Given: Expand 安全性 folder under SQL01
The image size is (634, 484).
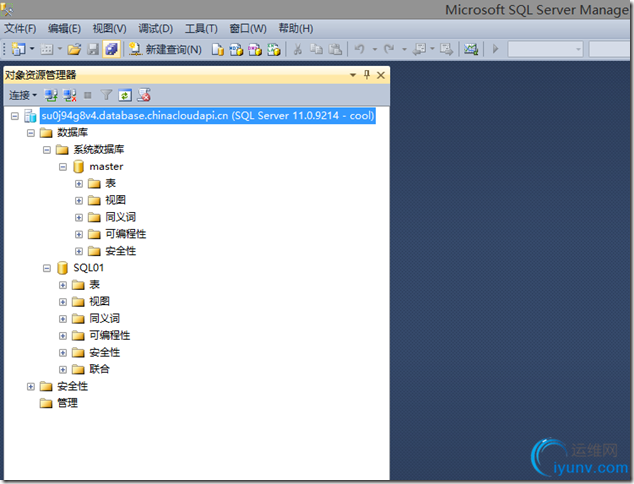Looking at the screenshot, I should (x=63, y=353).
